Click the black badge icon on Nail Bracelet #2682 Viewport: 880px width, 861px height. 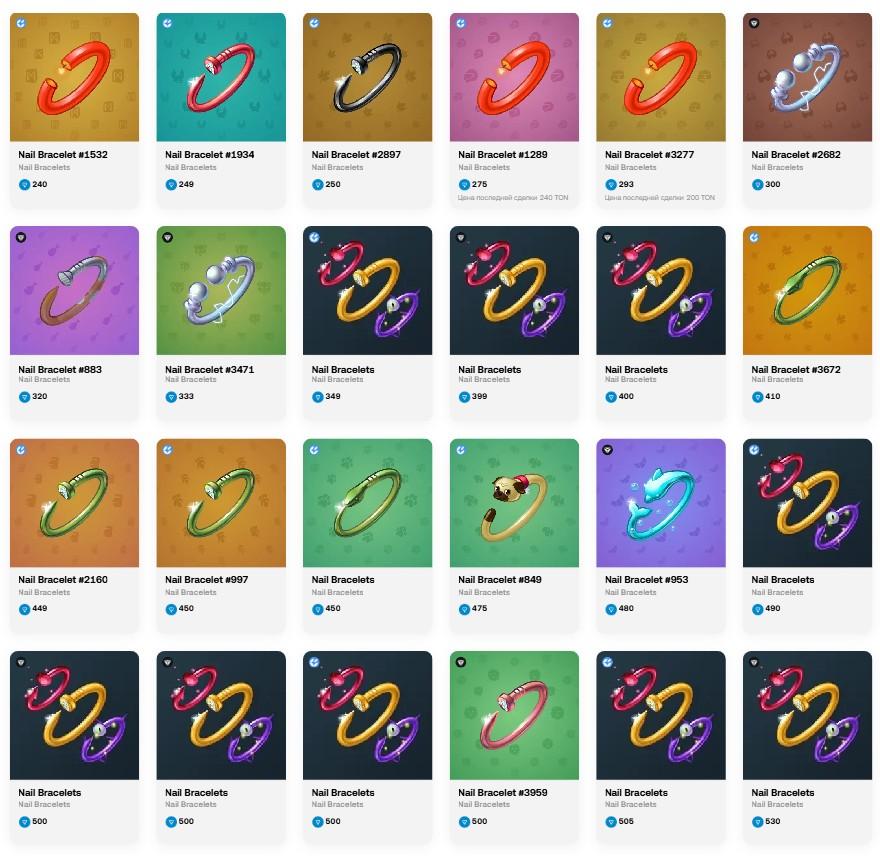pos(754,24)
